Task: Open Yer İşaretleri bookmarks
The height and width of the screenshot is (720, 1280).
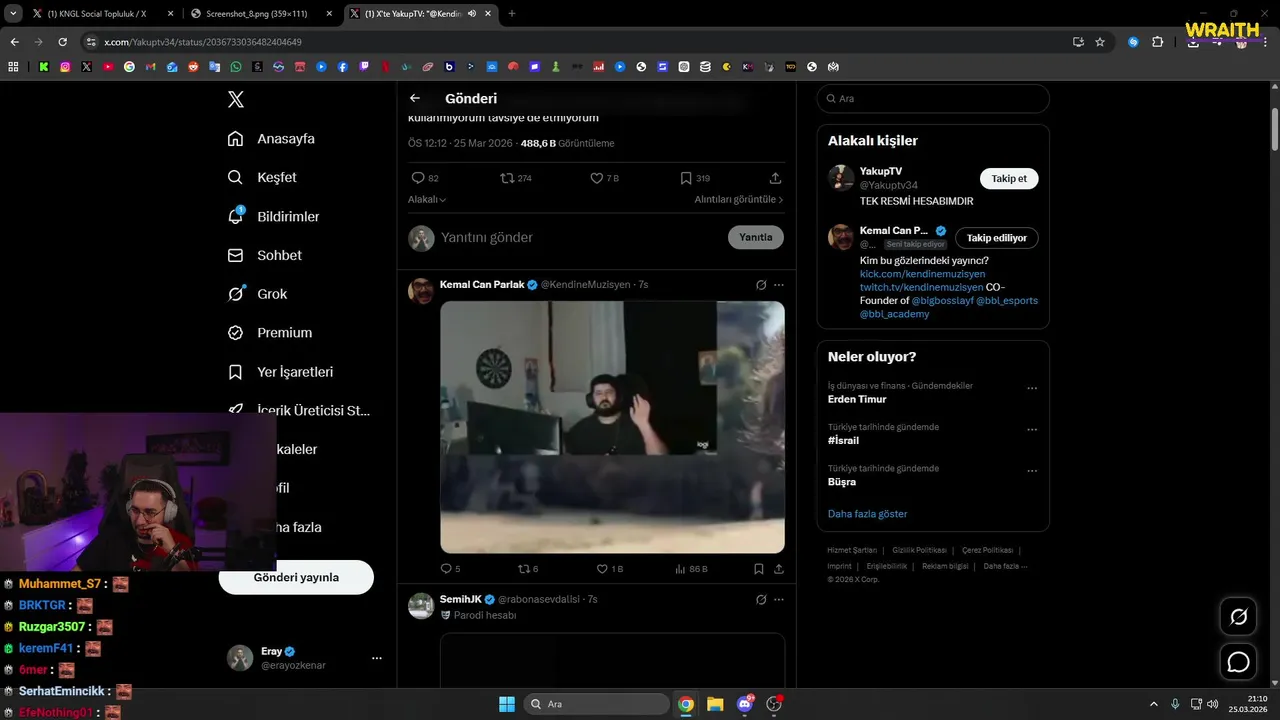Action: [280, 372]
